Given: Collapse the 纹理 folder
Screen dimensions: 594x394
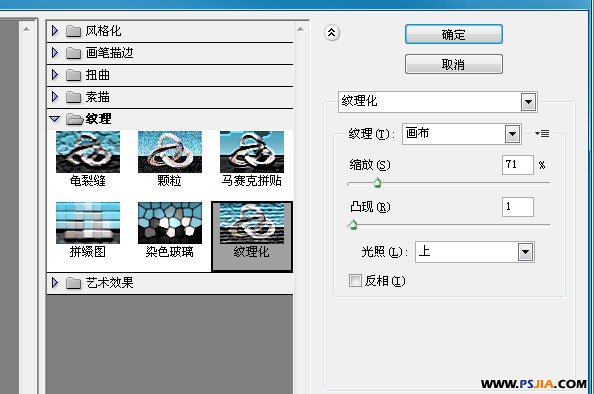Looking at the screenshot, I should (55, 119).
